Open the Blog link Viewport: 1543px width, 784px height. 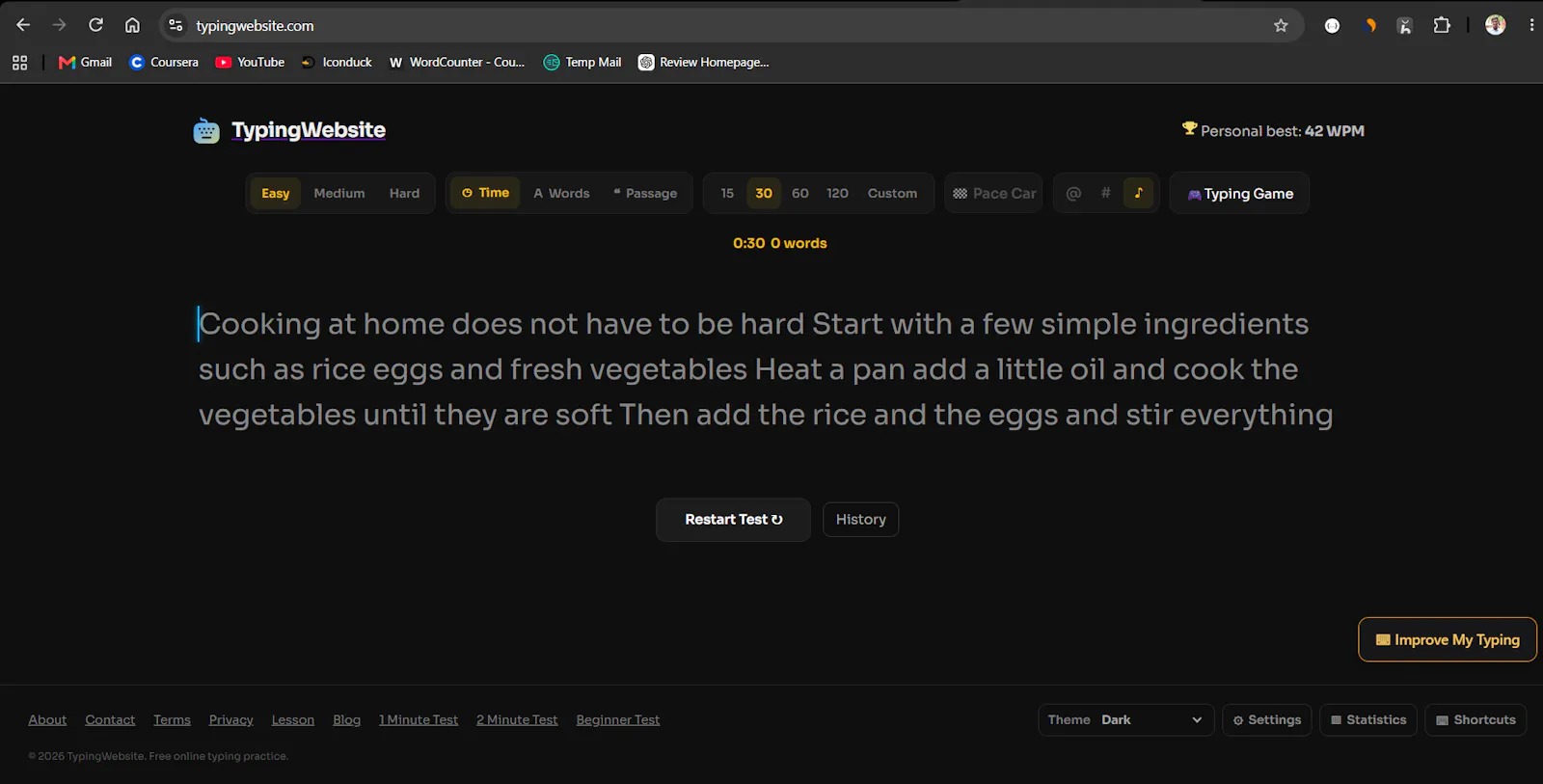click(347, 720)
